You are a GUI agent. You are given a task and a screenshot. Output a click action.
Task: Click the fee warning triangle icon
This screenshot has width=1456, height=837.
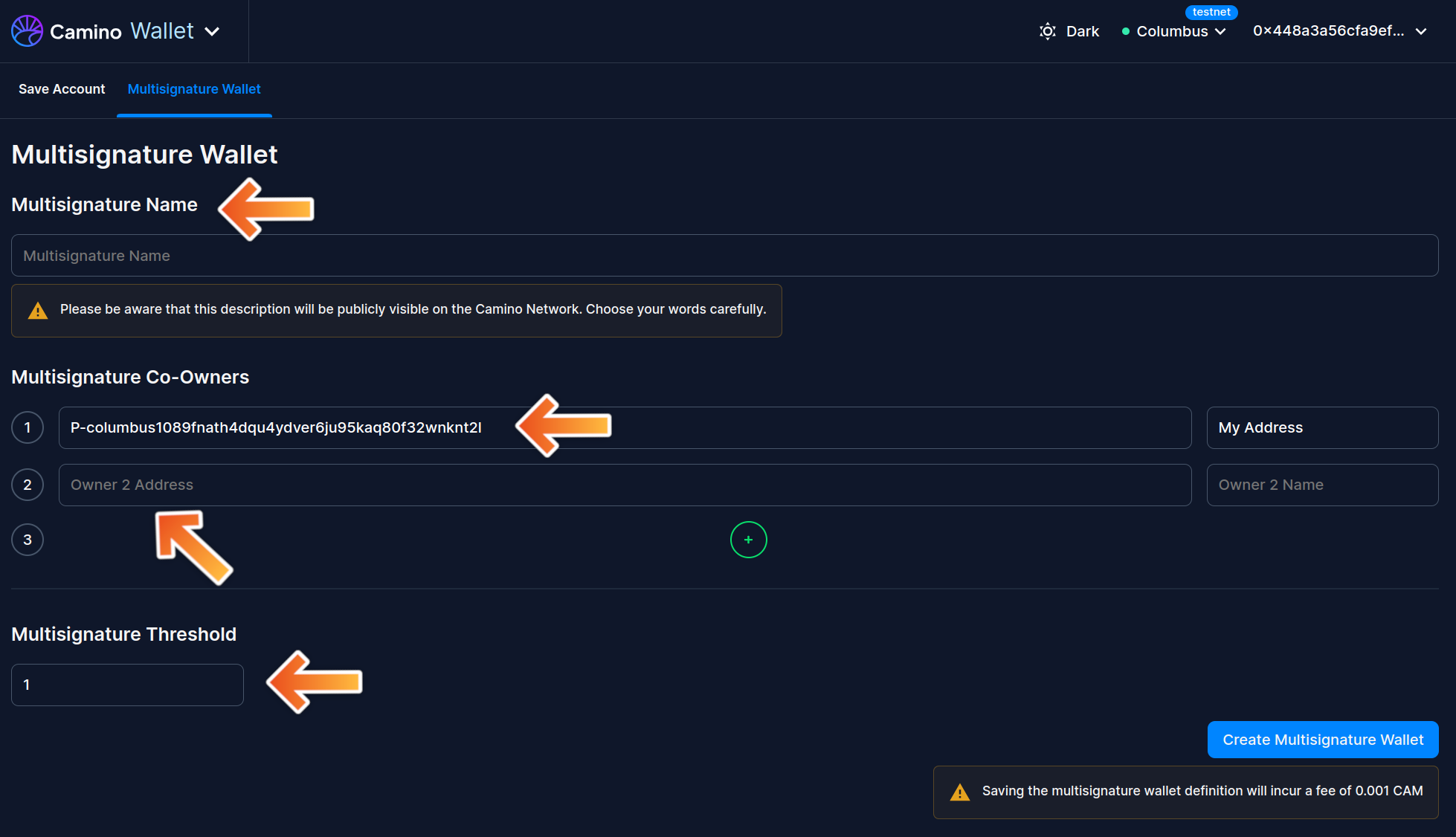coord(959,792)
